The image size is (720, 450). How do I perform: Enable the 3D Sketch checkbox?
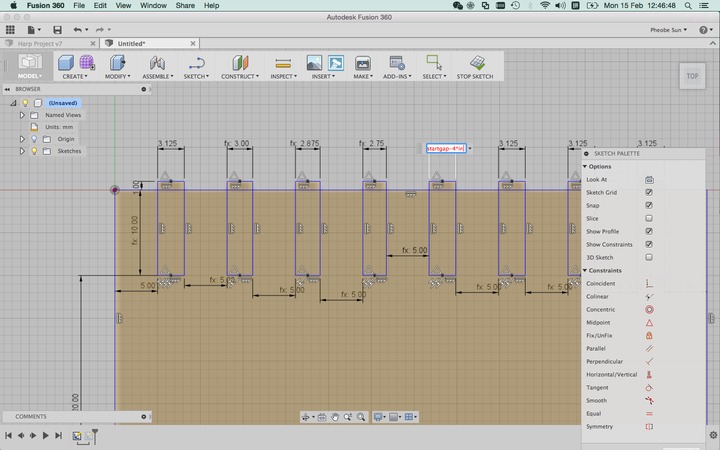click(649, 257)
